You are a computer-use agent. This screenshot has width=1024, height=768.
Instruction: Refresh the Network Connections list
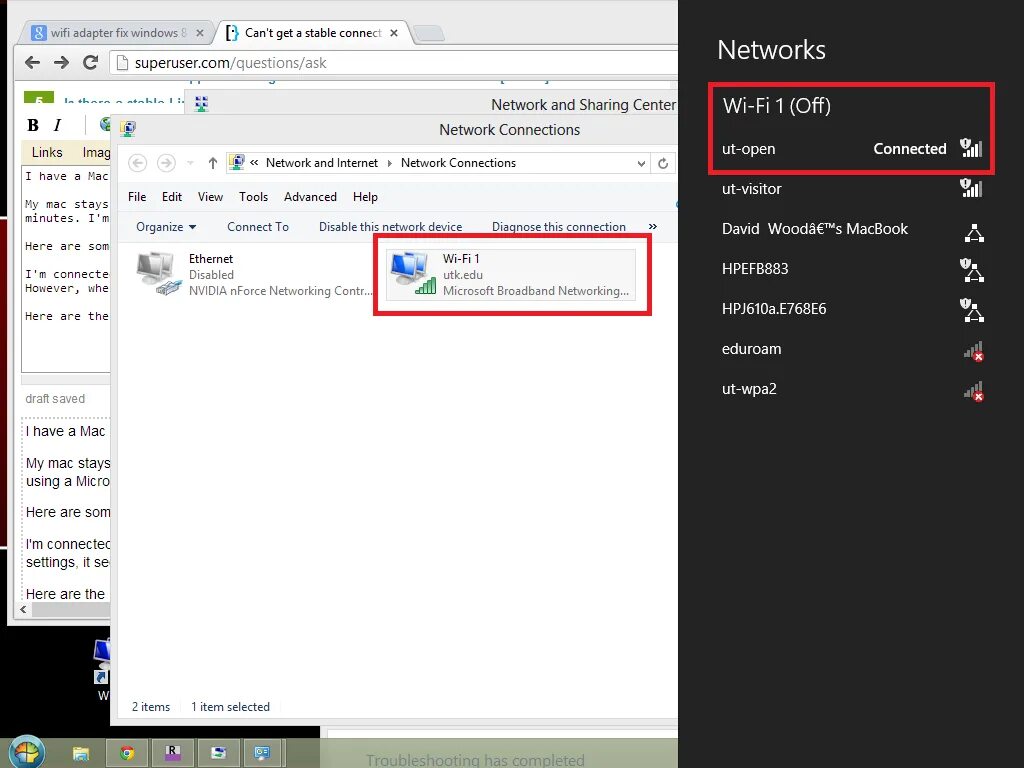663,163
